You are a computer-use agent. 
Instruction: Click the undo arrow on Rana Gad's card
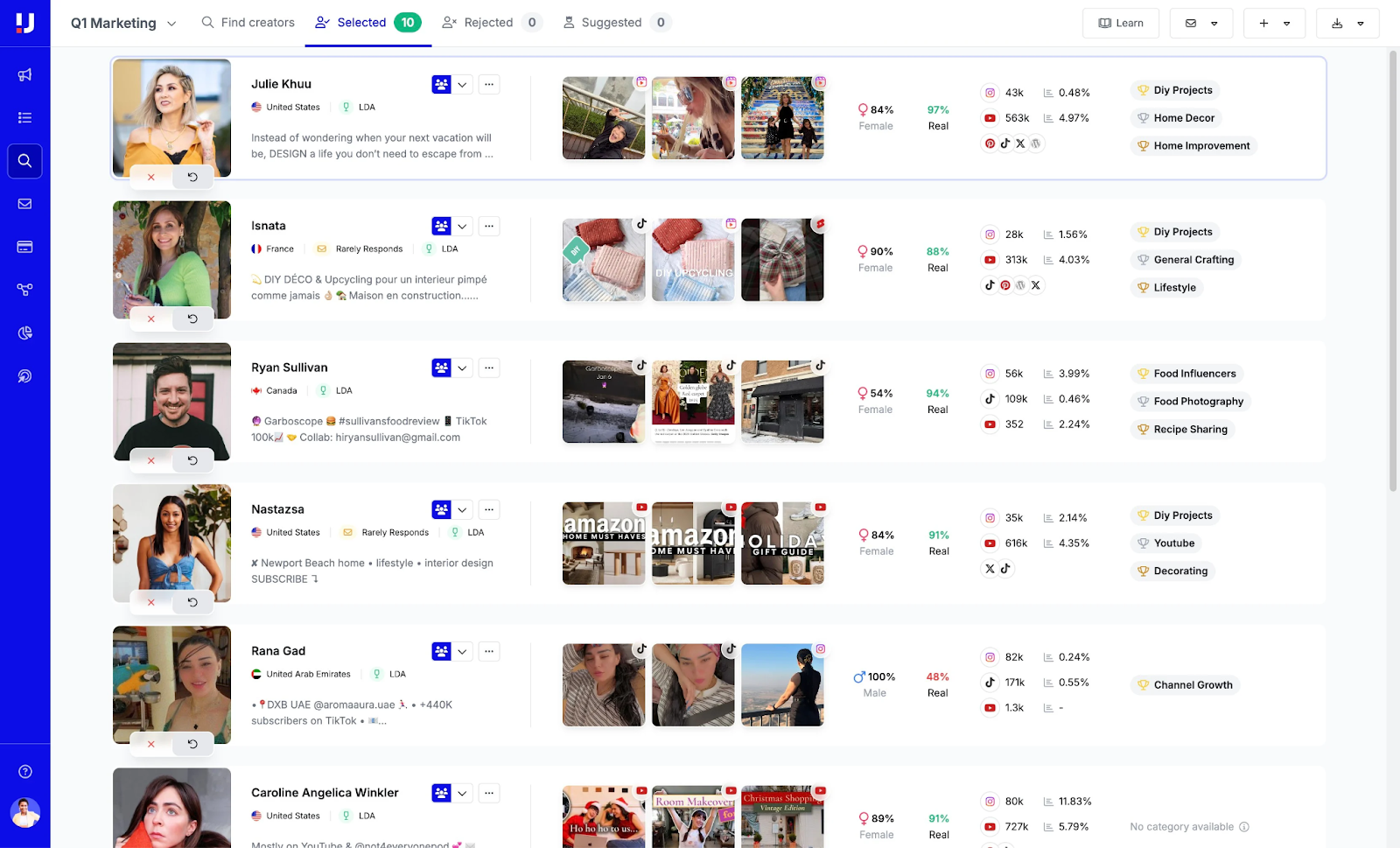click(192, 743)
